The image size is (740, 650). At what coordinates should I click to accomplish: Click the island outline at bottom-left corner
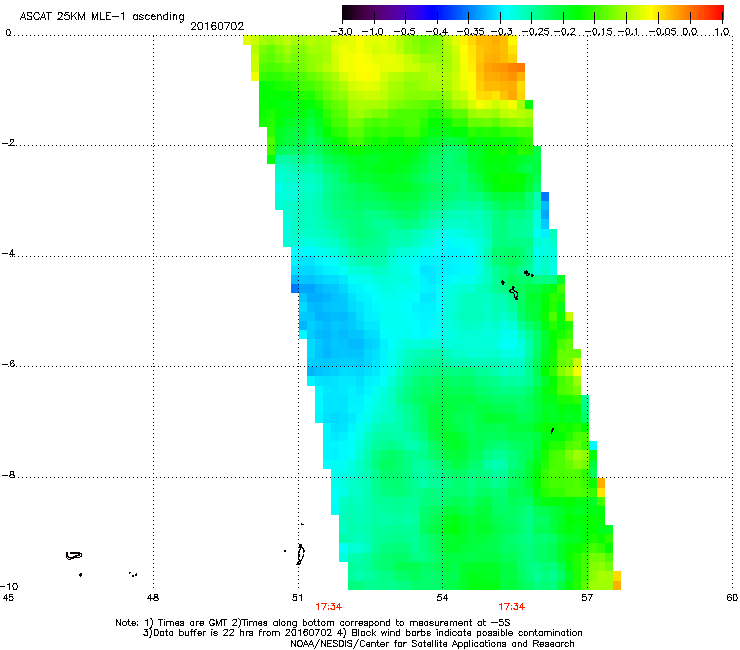point(74,556)
